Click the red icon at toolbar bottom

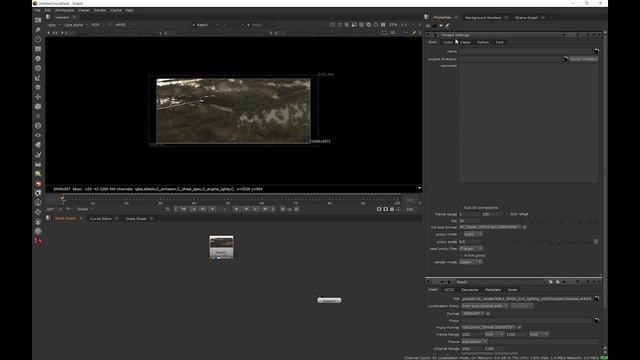(38, 241)
